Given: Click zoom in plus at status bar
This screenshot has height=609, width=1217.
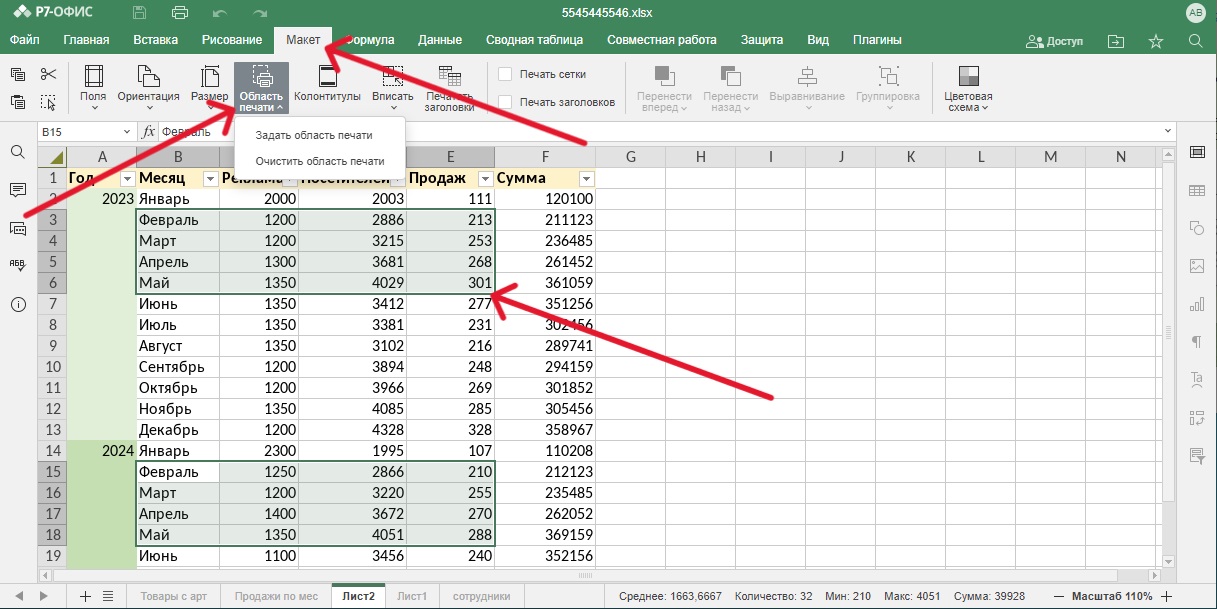Looking at the screenshot, I should tap(1166, 596).
